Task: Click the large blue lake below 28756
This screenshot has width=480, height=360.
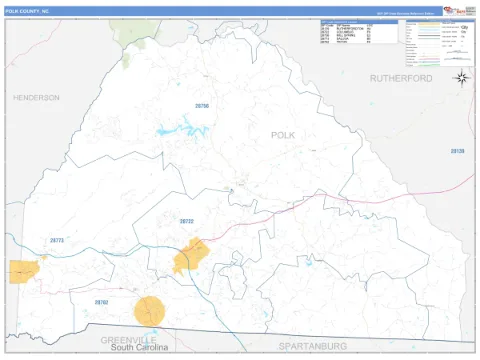Action: [182, 128]
